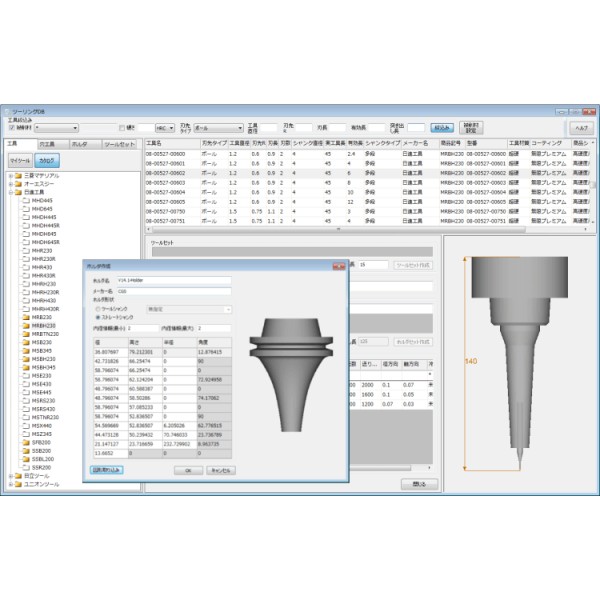Switch to the ツールセット tab
Viewport: 600px width, 600px height.
click(x=119, y=144)
